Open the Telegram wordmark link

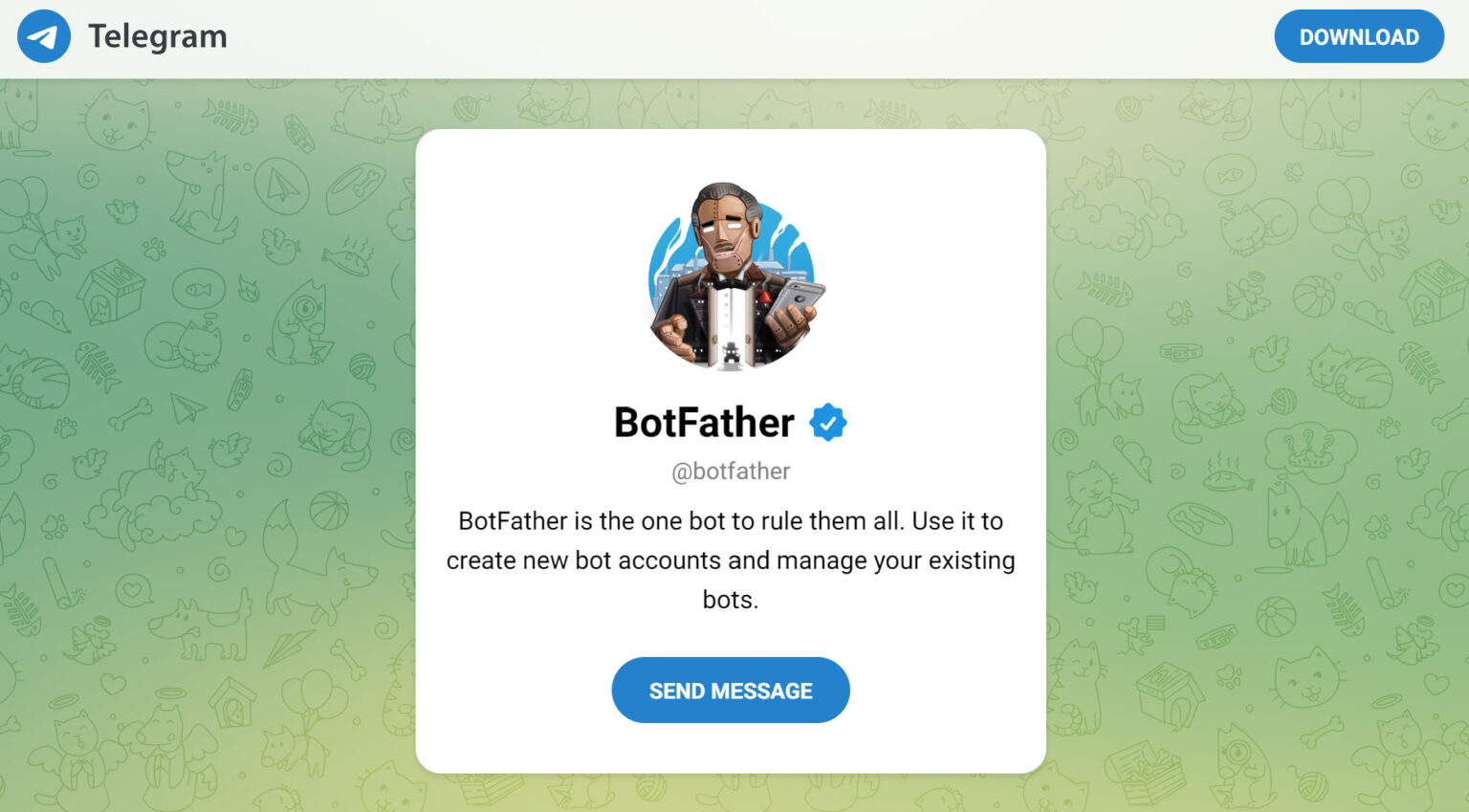(158, 36)
